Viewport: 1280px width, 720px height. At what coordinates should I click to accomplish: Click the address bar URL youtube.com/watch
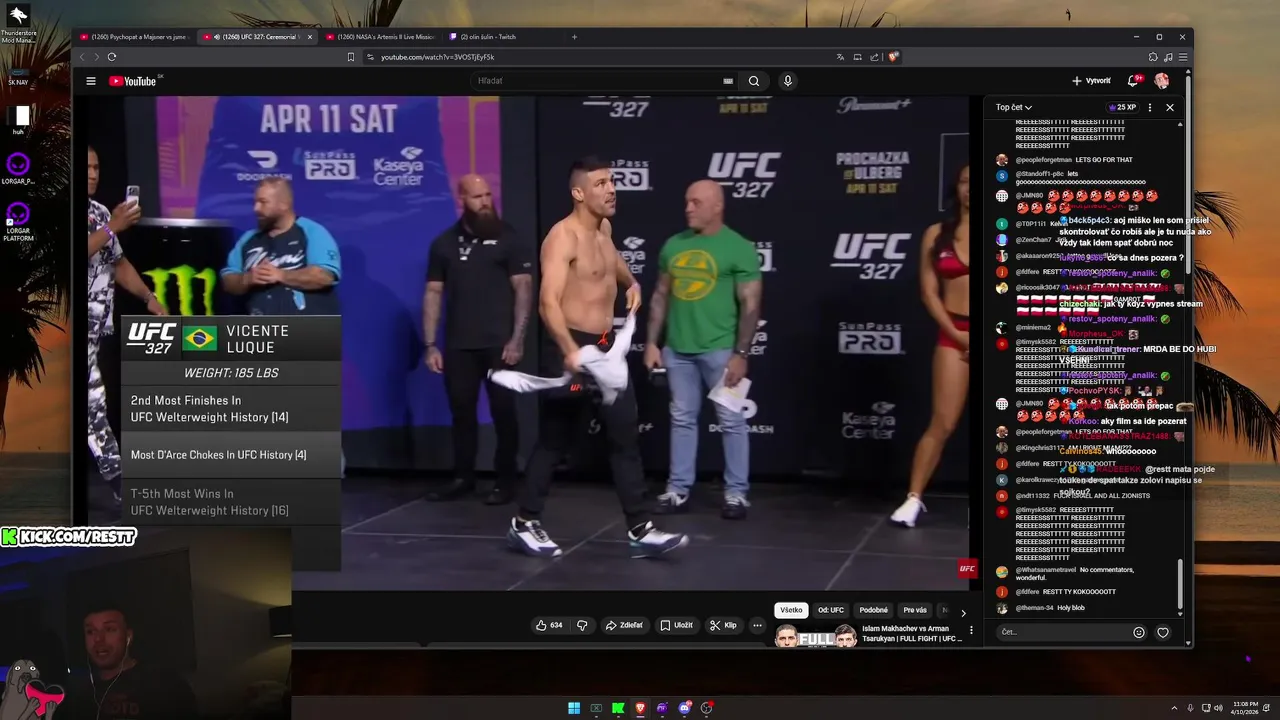click(437, 57)
